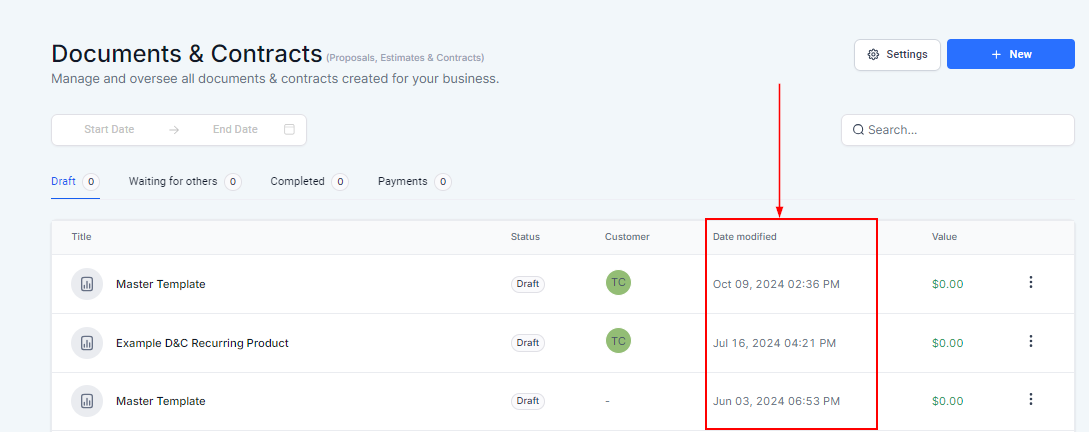Click document icon of Example D&C Recurring Product
The image size is (1089, 432).
pos(87,343)
